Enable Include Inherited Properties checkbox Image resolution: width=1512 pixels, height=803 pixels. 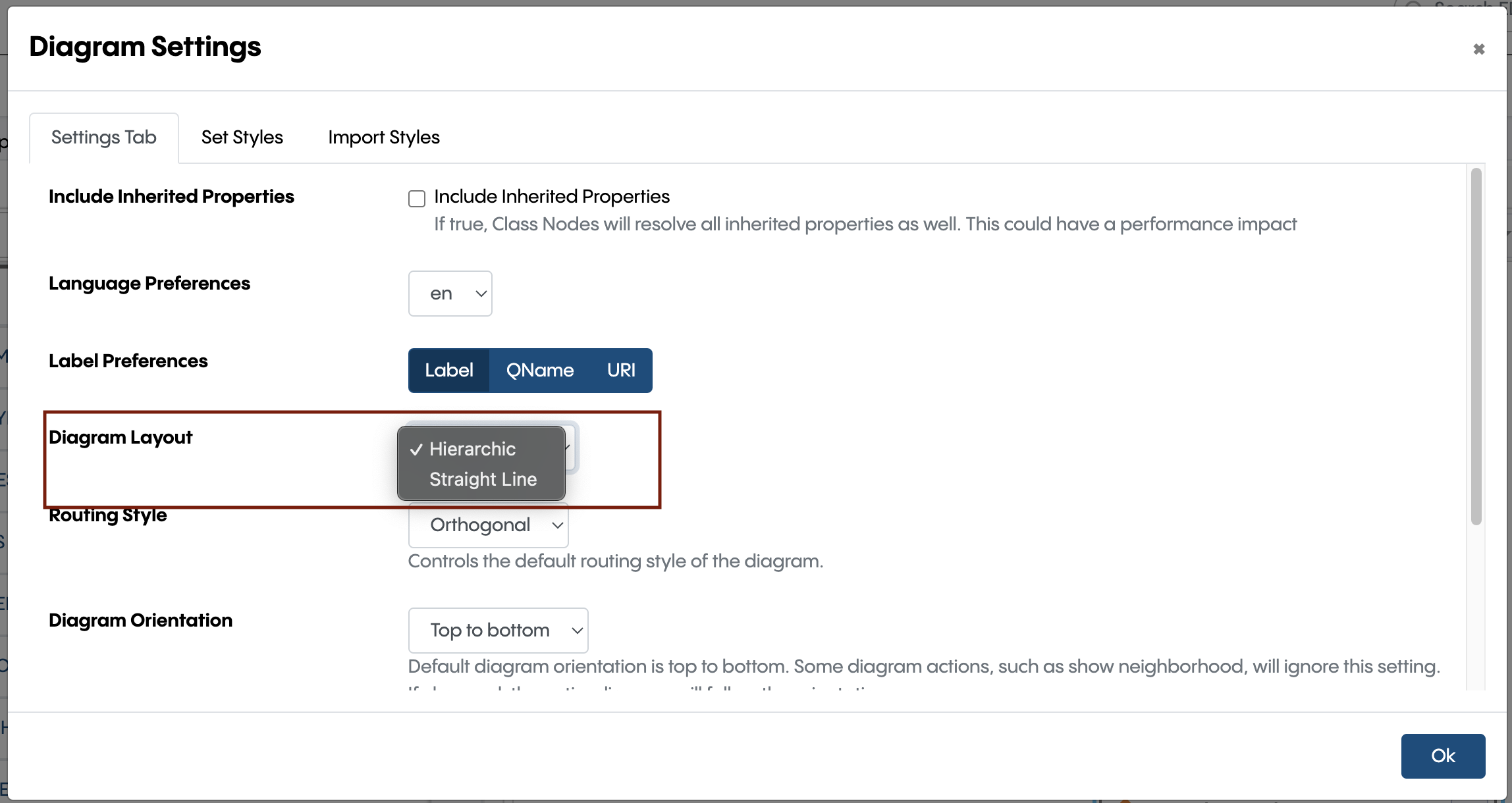coord(416,197)
